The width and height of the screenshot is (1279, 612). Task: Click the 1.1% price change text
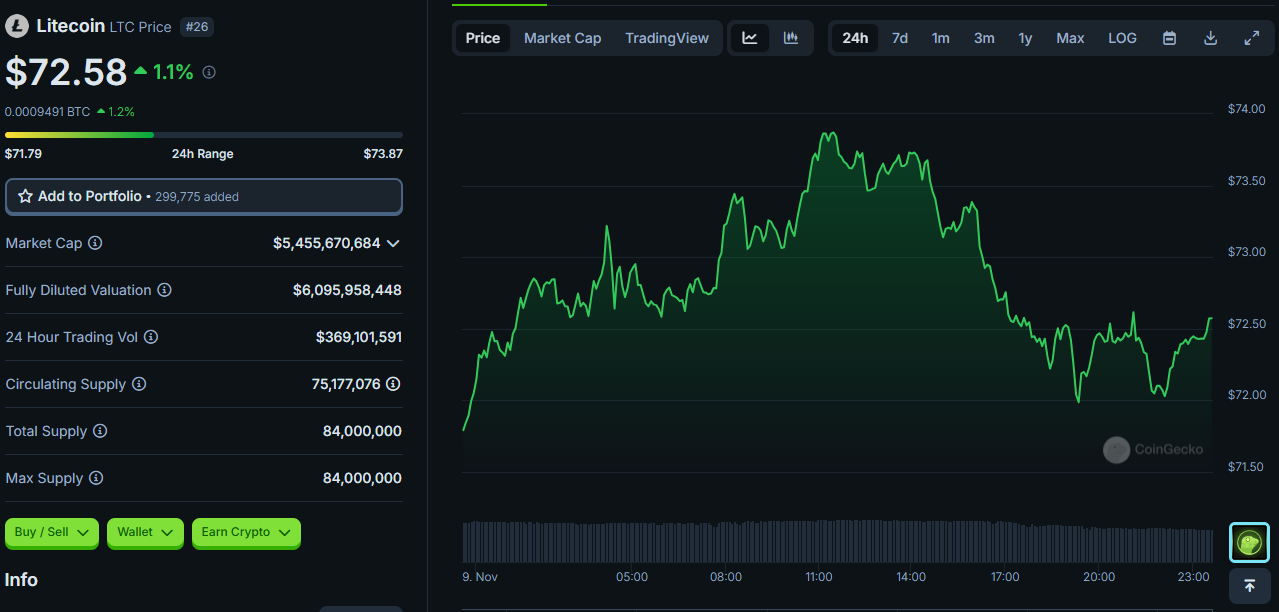(173, 72)
